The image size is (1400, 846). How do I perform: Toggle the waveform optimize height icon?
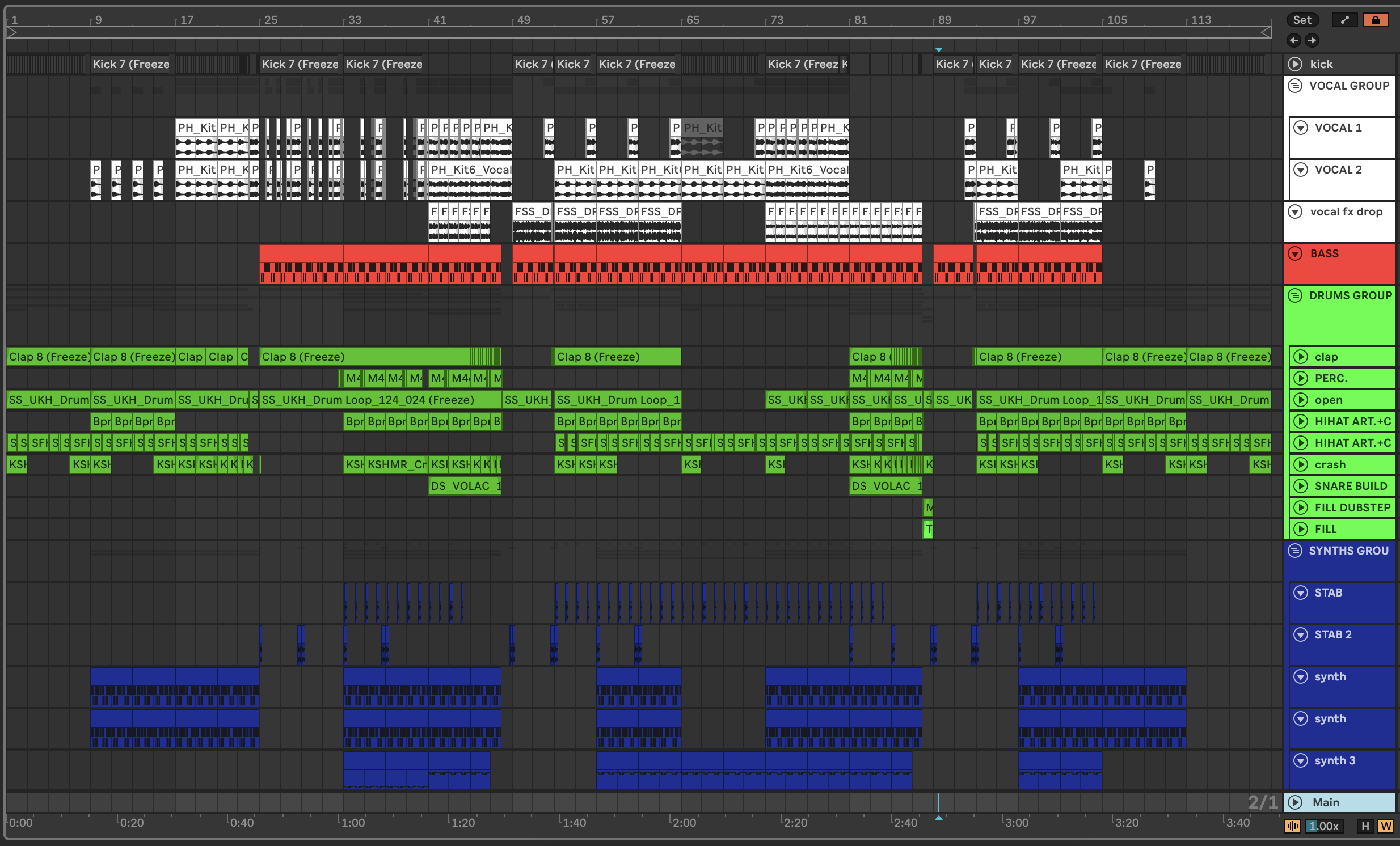coord(1293,826)
